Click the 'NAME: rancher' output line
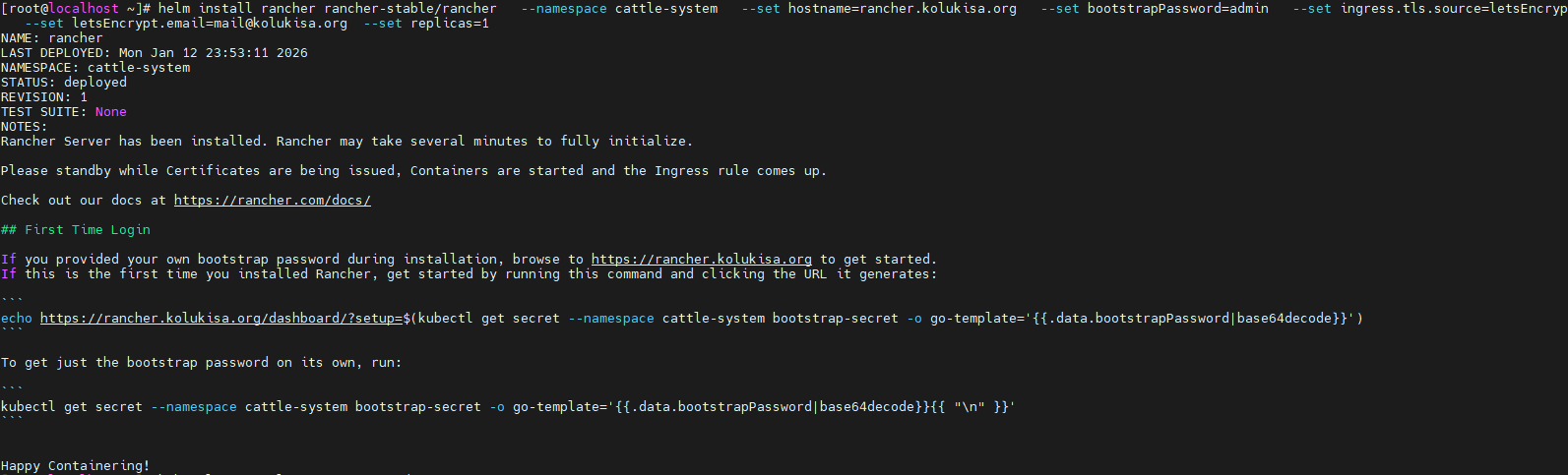 click(52, 38)
